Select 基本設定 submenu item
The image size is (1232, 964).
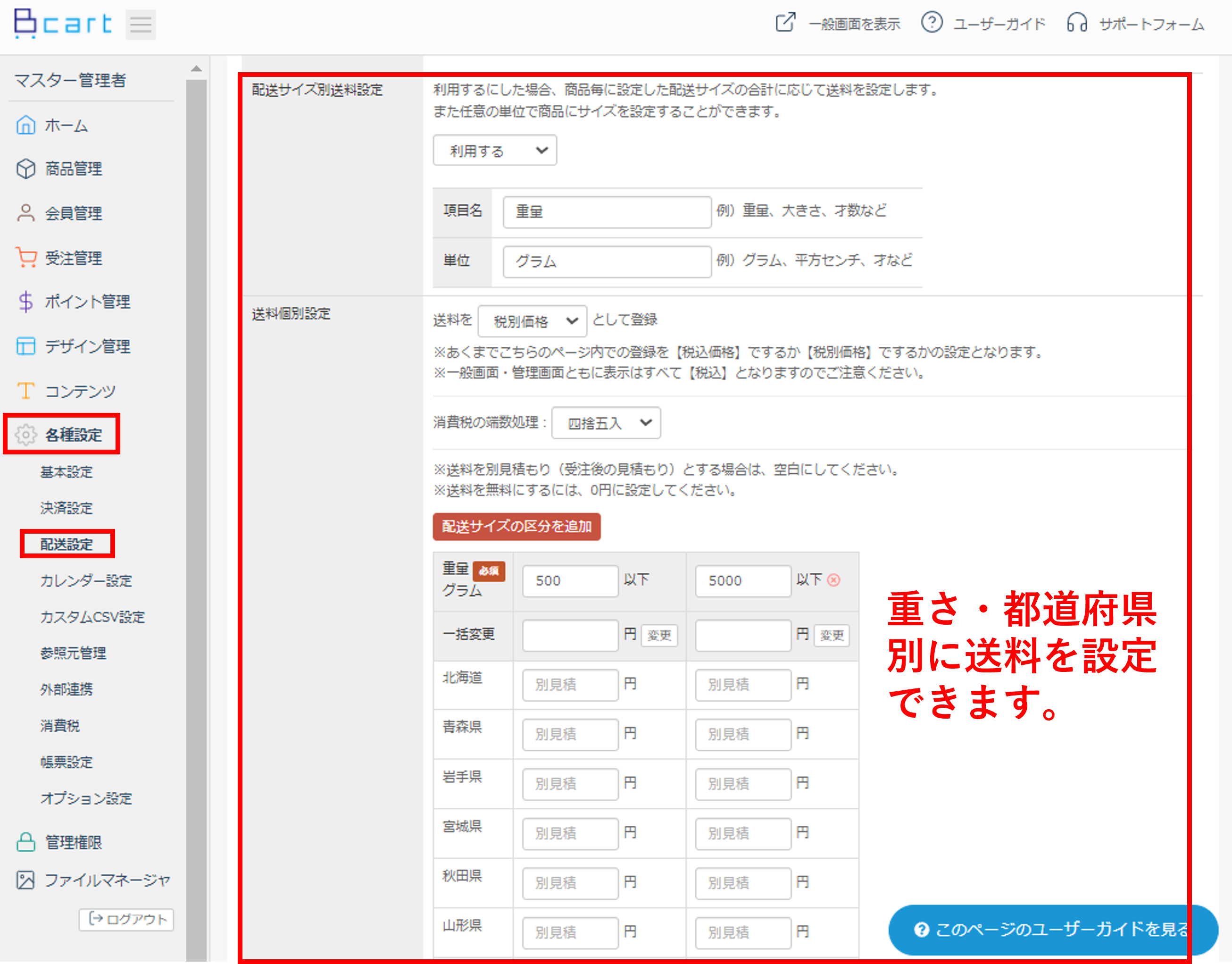coord(66,472)
